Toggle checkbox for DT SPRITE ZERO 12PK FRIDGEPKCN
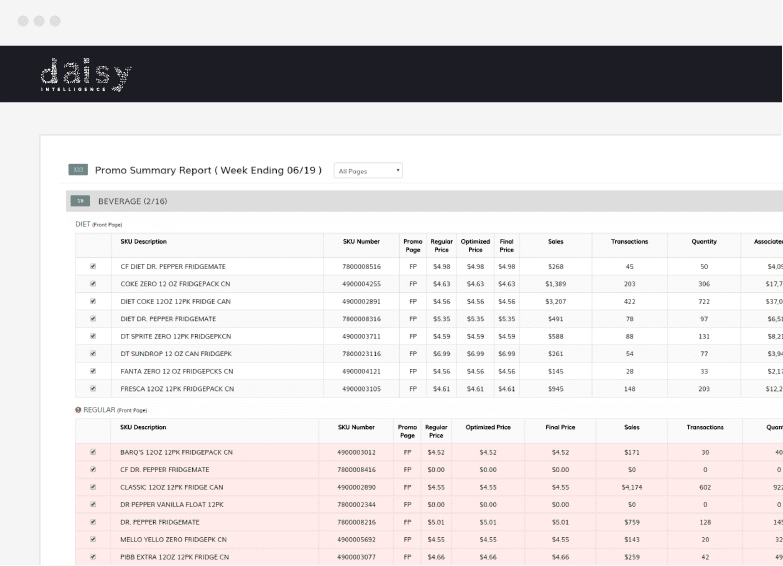 pyautogui.click(x=93, y=336)
